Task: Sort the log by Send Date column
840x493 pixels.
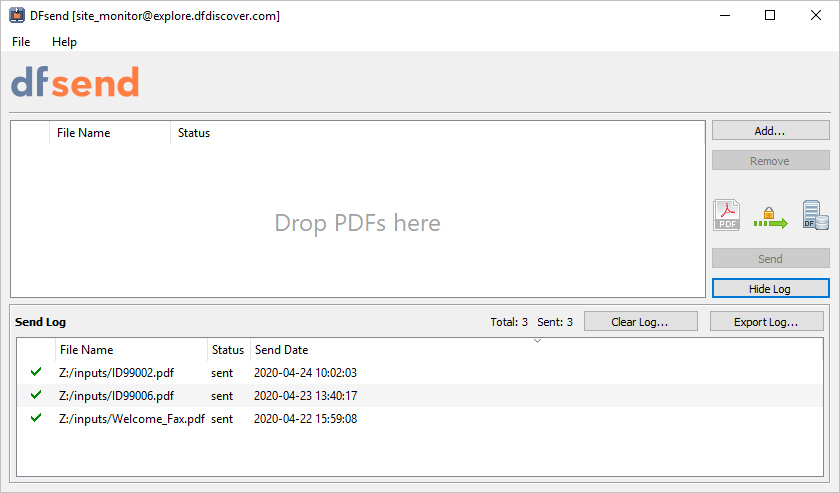Action: [x=281, y=350]
